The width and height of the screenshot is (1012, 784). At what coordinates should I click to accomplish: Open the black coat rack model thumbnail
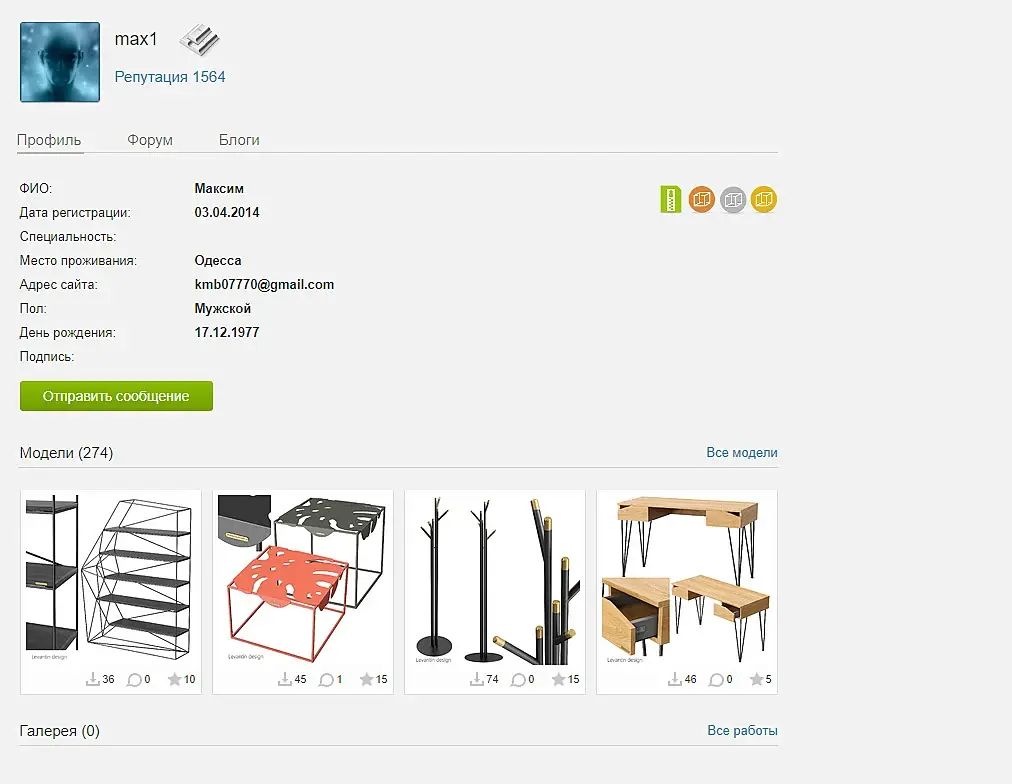click(495, 579)
